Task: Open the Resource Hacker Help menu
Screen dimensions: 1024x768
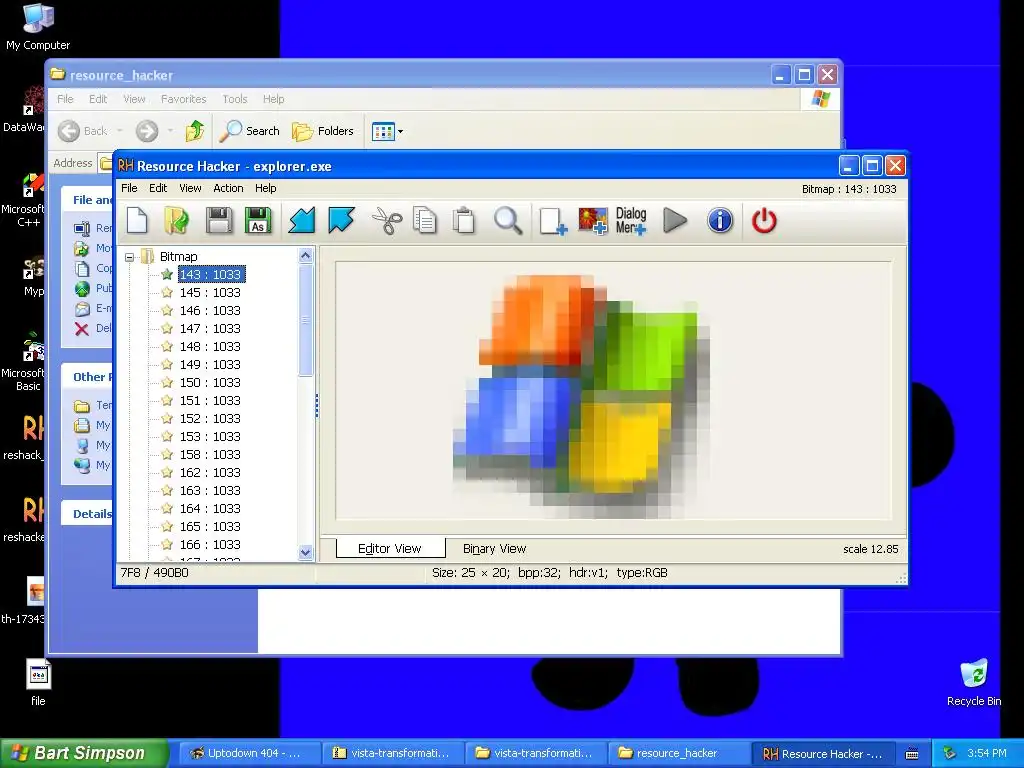Action: pyautogui.click(x=266, y=188)
